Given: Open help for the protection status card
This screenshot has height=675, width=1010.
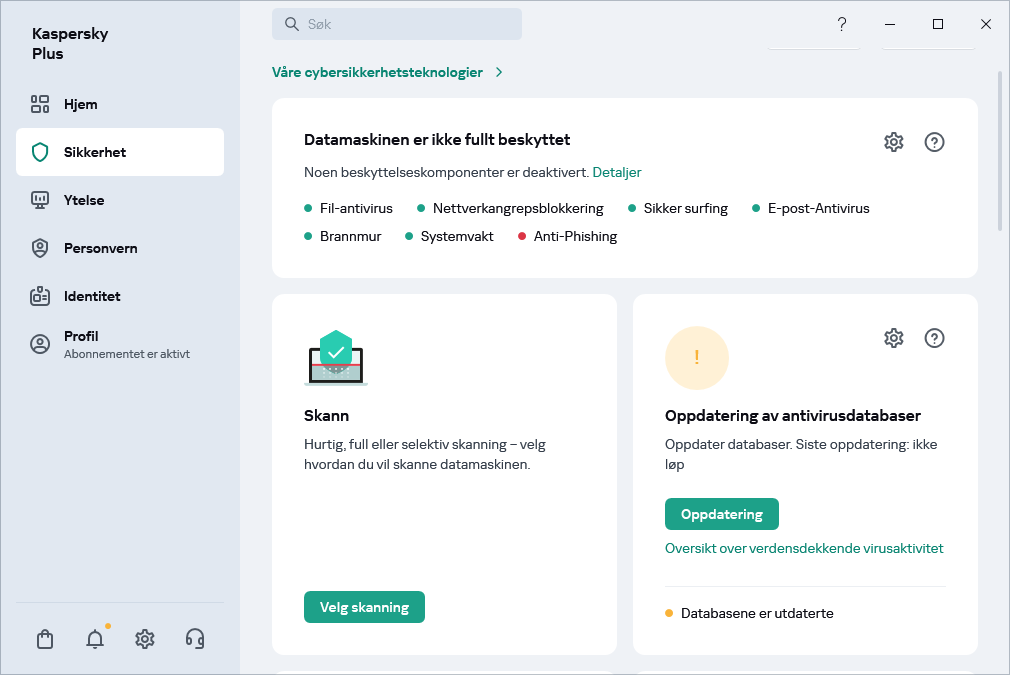Looking at the screenshot, I should 934,141.
